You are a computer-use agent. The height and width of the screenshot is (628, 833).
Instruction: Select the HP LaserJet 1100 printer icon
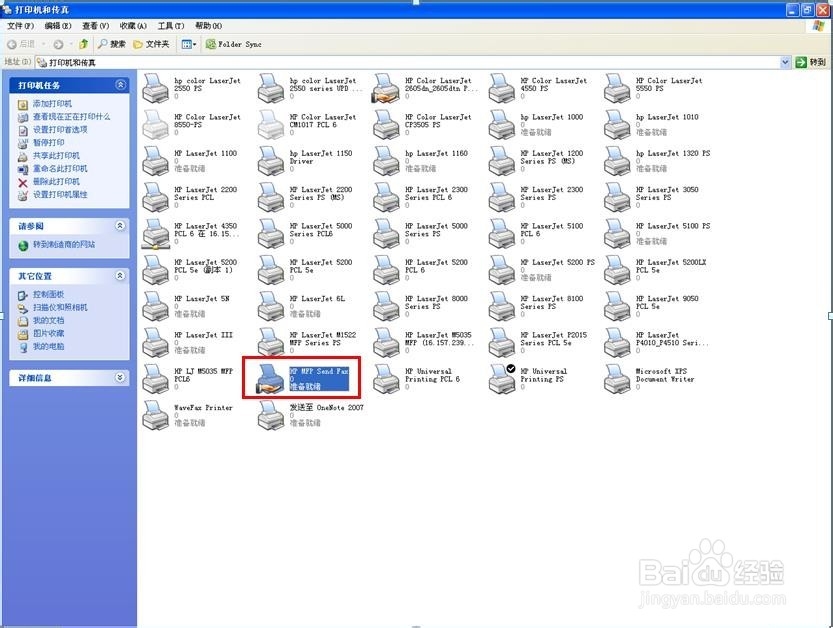tap(156, 161)
